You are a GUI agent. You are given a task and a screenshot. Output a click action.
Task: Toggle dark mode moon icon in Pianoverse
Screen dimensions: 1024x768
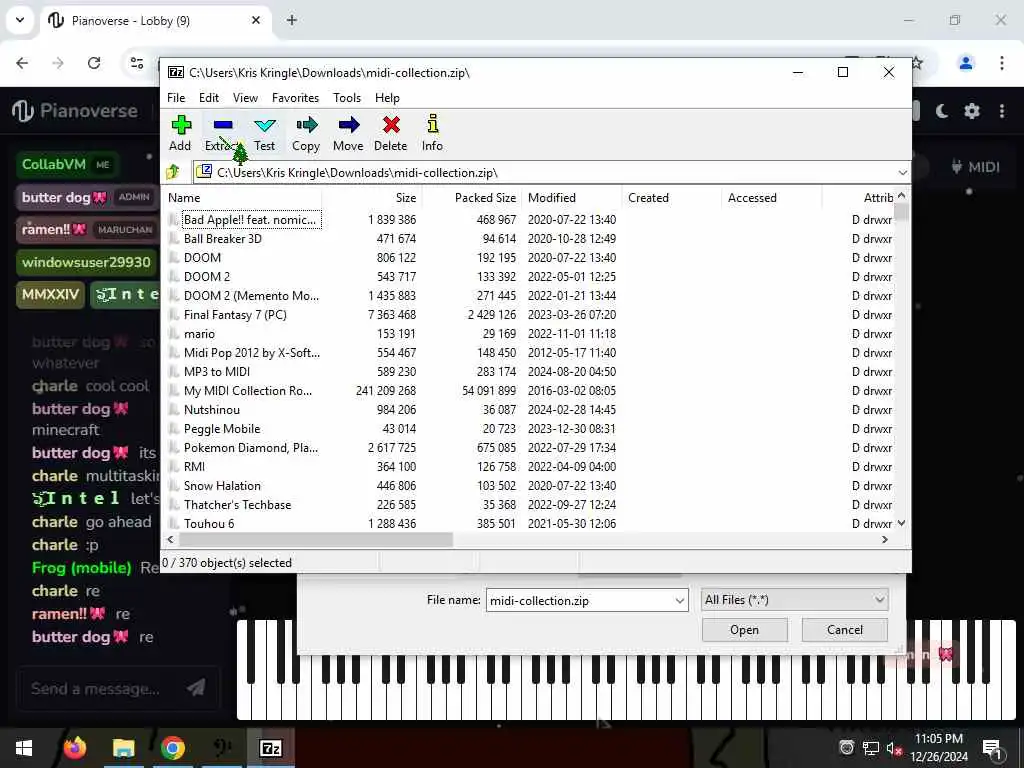[941, 111]
